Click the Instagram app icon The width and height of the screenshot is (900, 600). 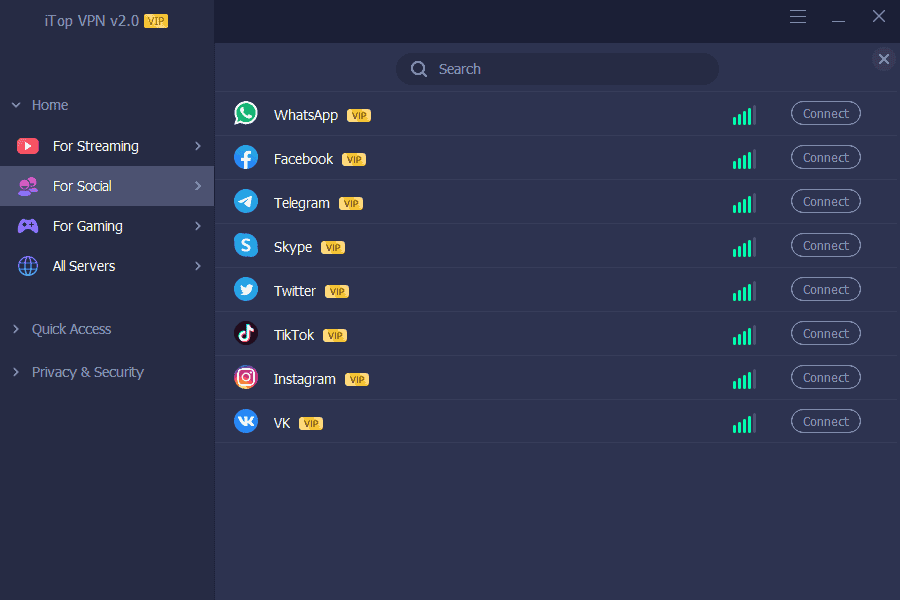click(x=245, y=377)
